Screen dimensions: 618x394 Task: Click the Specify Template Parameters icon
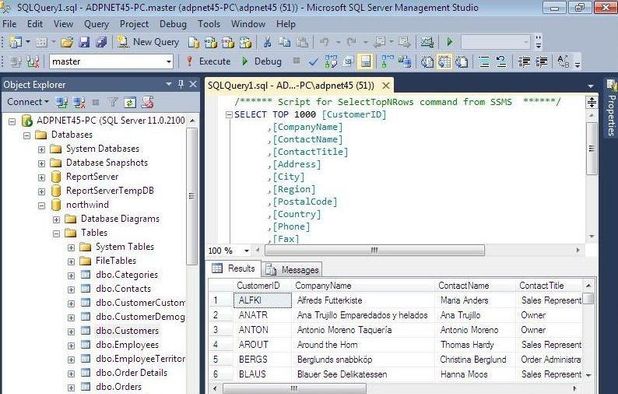coord(563,62)
